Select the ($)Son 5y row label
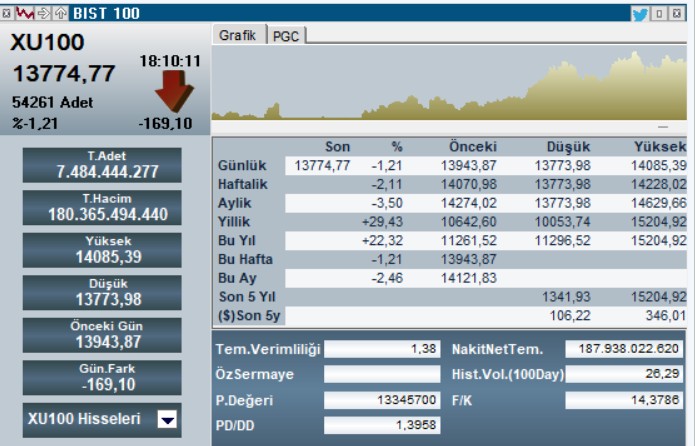The height and width of the screenshot is (446, 695). click(249, 316)
